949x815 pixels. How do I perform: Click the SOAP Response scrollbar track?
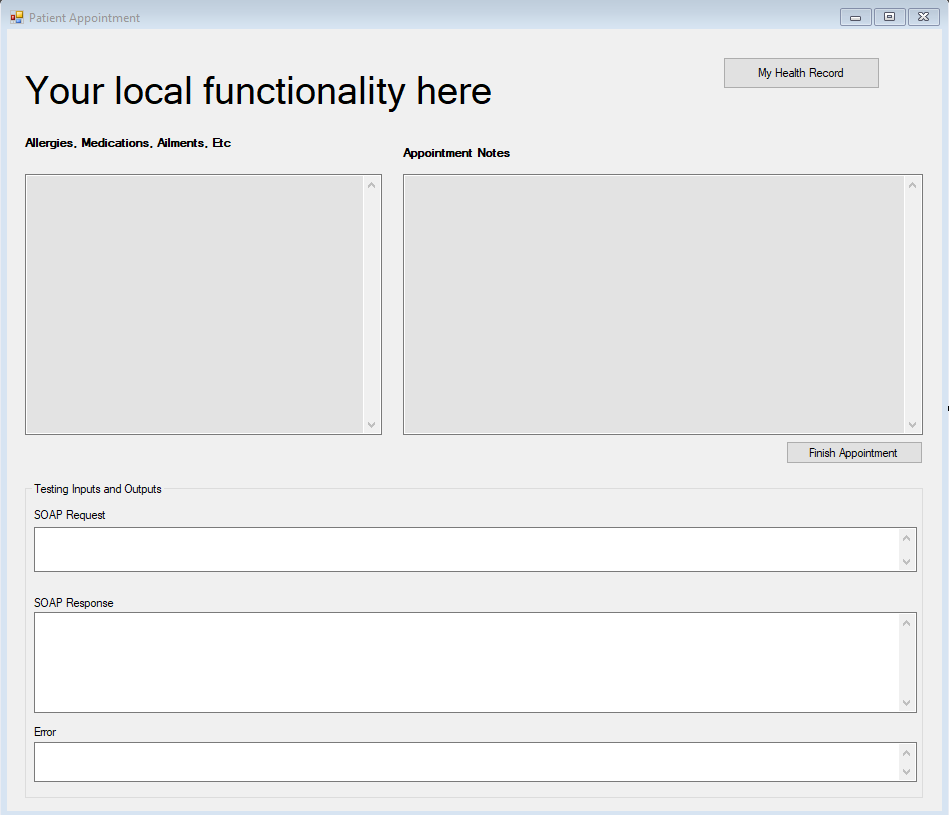(908, 662)
